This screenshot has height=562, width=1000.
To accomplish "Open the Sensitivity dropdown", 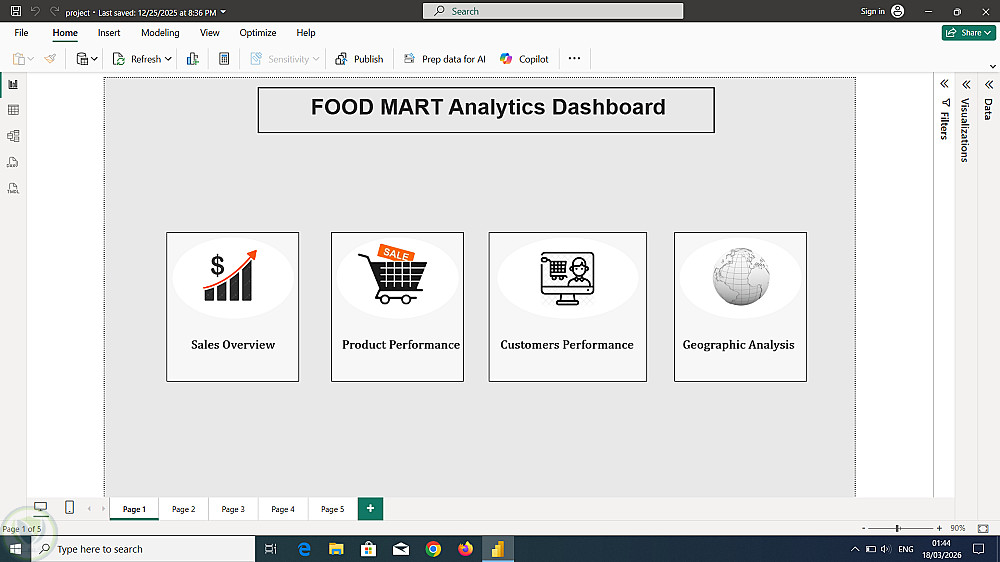I will pyautogui.click(x=284, y=59).
